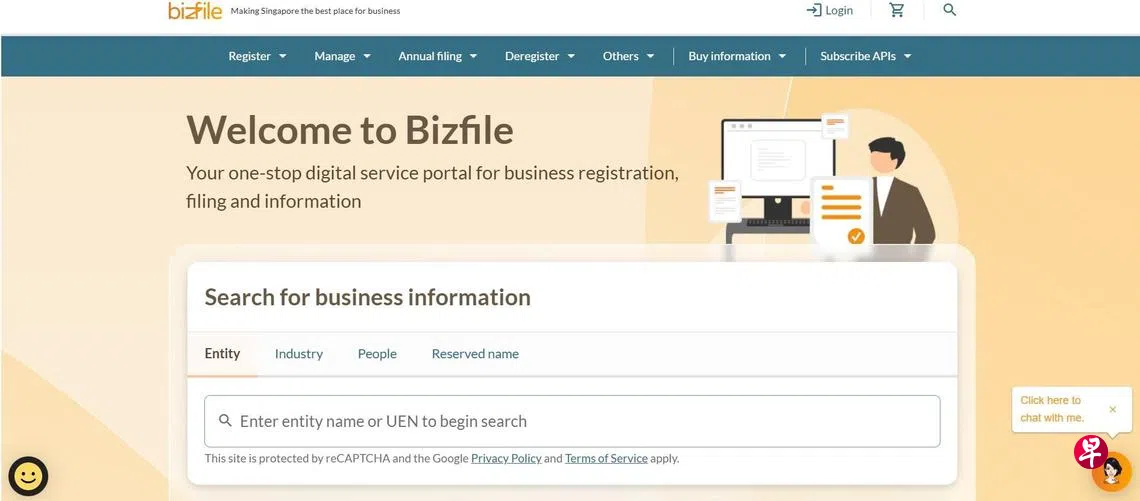Open the Annual filing dropdown
The image size is (1140, 501).
pos(437,56)
